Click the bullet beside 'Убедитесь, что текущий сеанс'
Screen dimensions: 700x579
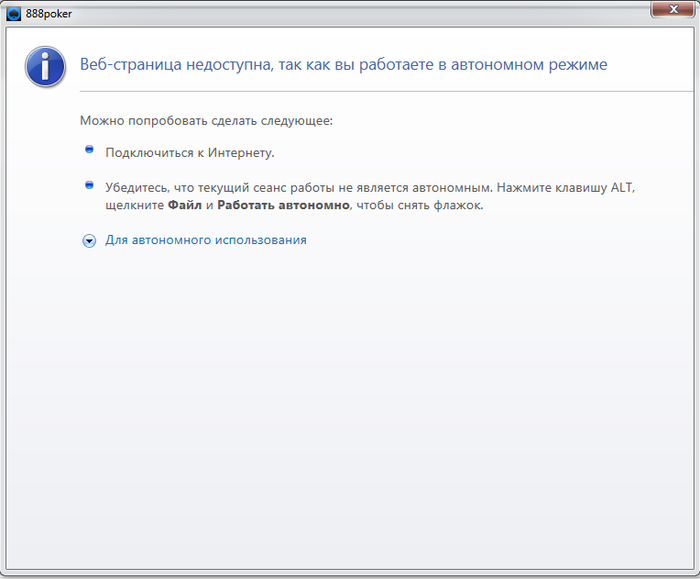pyautogui.click(x=89, y=184)
